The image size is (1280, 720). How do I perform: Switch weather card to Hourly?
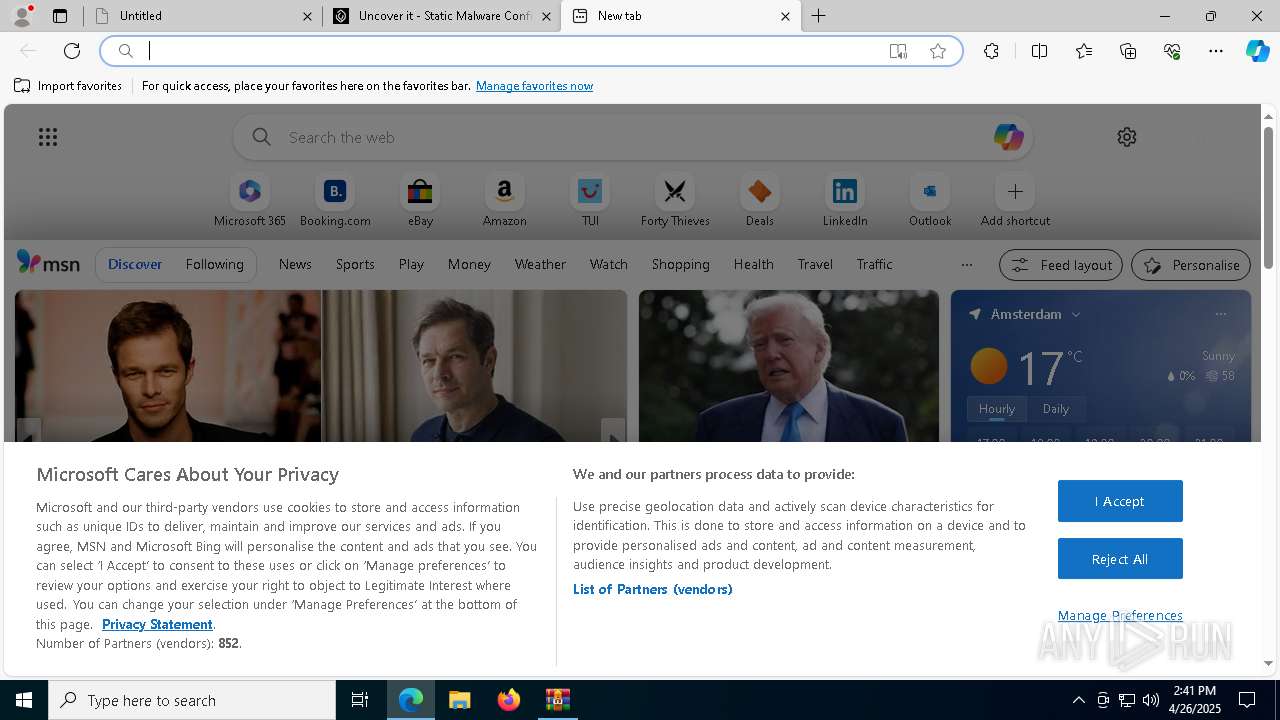(x=997, y=409)
